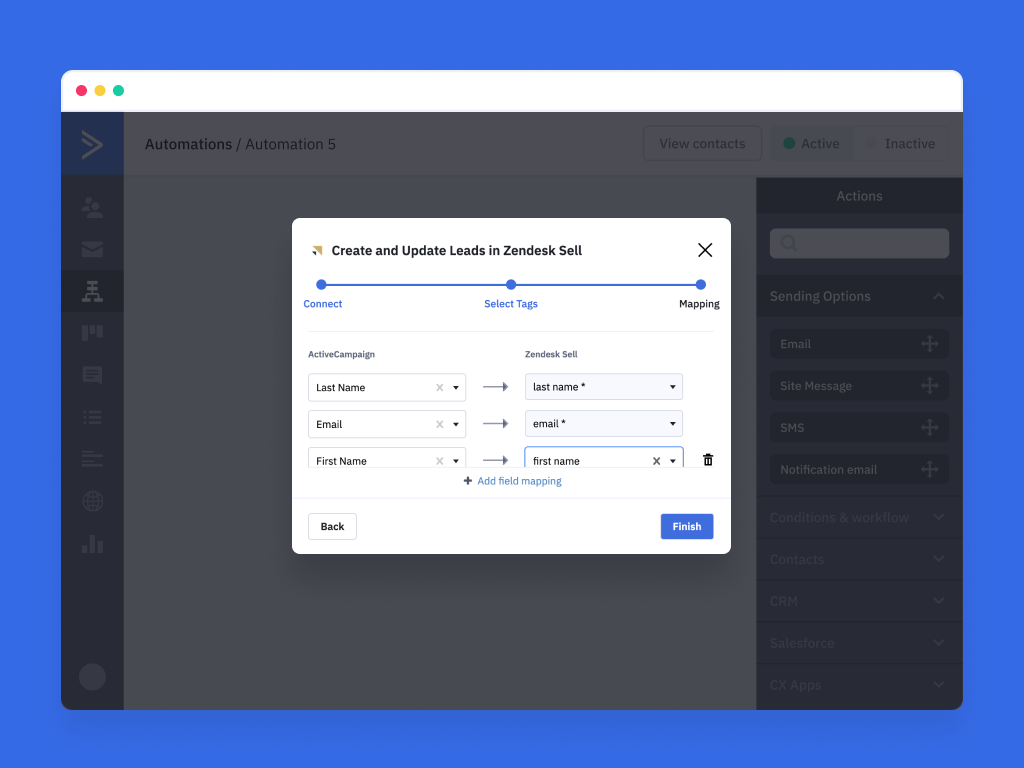The height and width of the screenshot is (768, 1024).
Task: Open Reports bar chart icon in sidebar
Action: [92, 544]
